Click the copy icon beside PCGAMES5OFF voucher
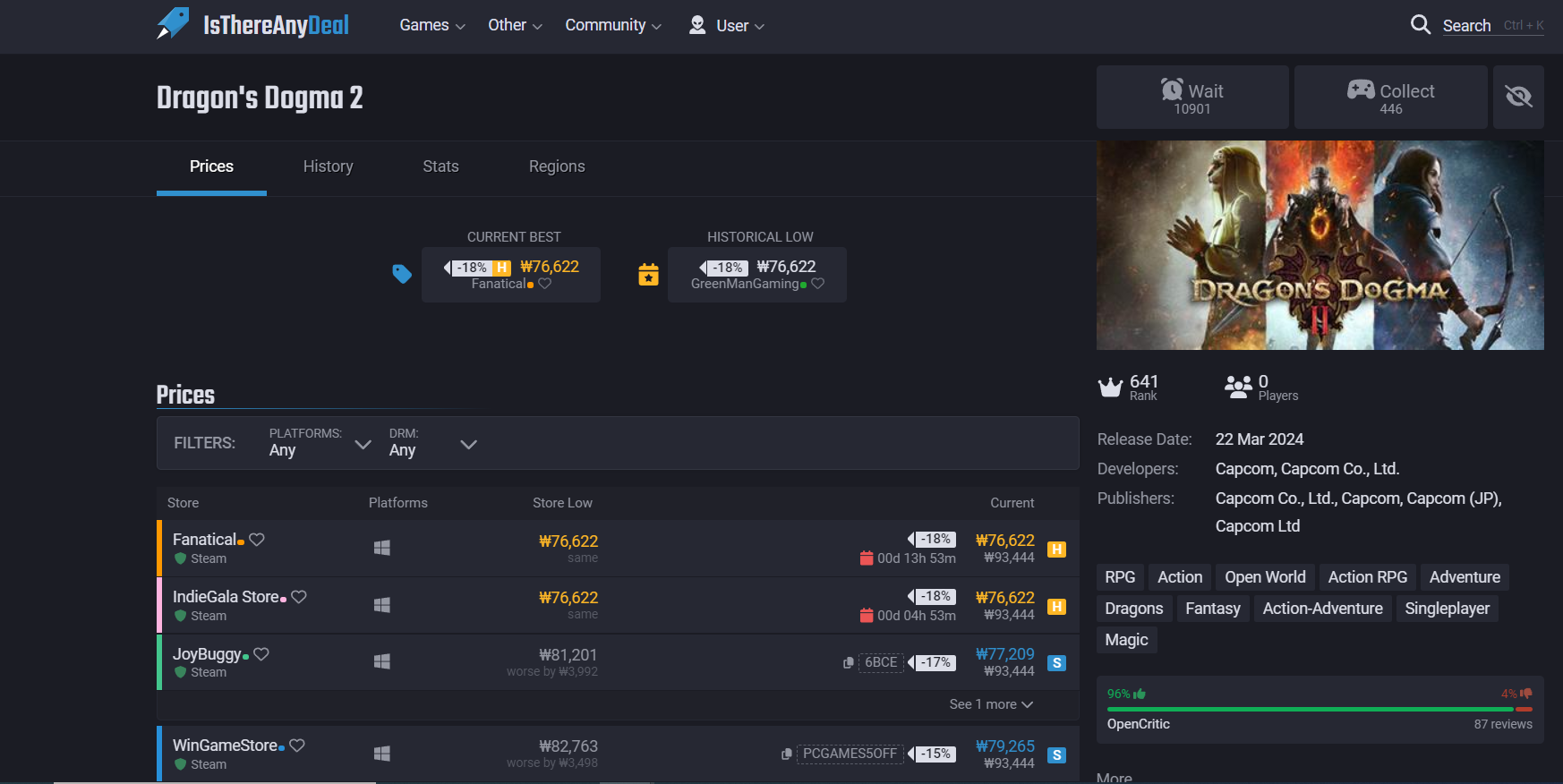Screen dimensions: 1563x784 786,754
